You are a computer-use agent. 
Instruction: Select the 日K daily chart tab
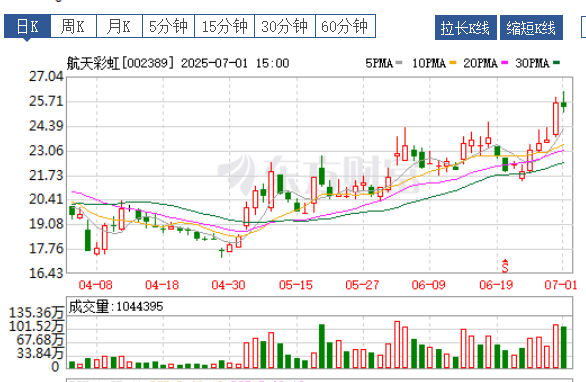point(27,26)
